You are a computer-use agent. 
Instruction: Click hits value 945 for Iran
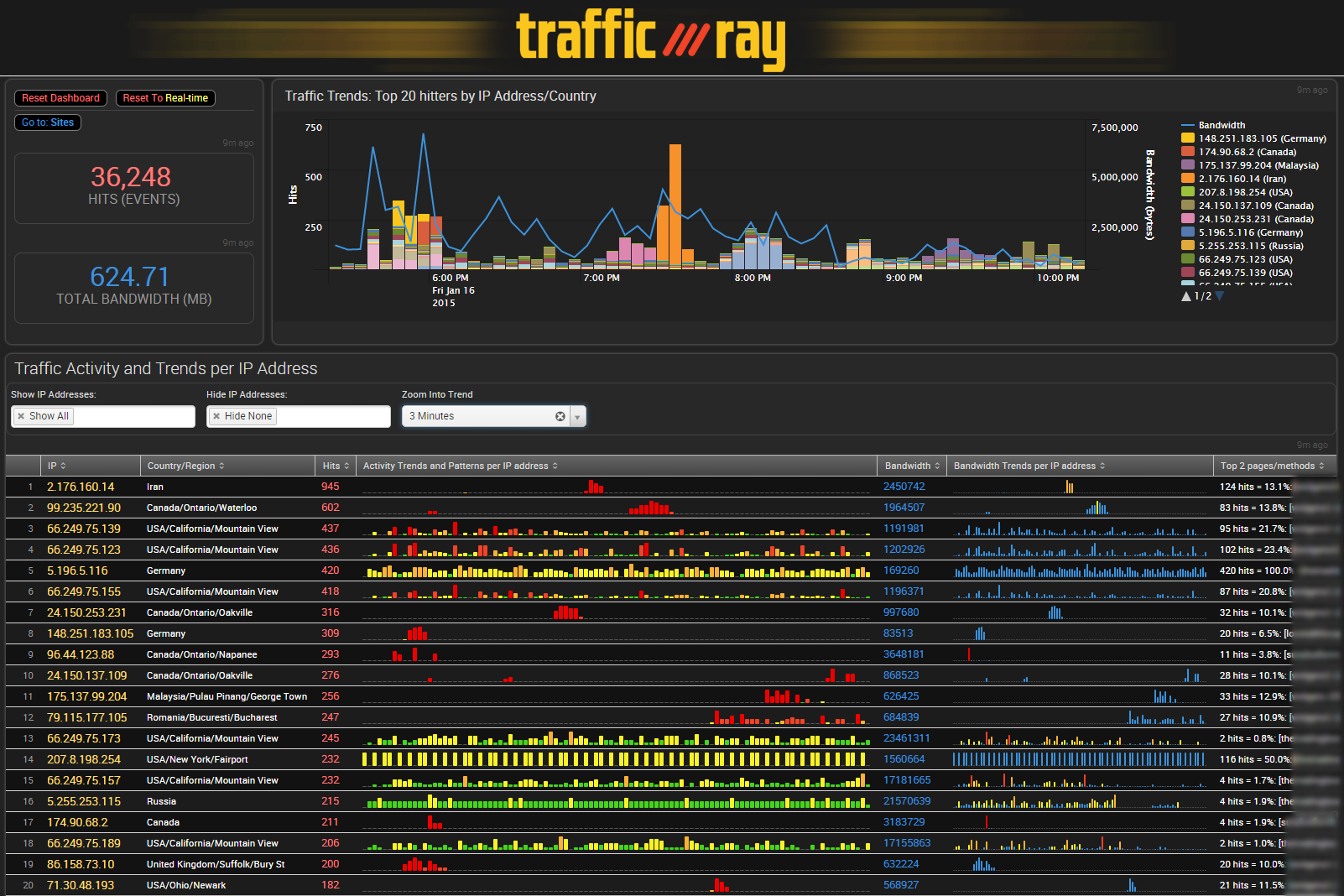[x=331, y=487]
